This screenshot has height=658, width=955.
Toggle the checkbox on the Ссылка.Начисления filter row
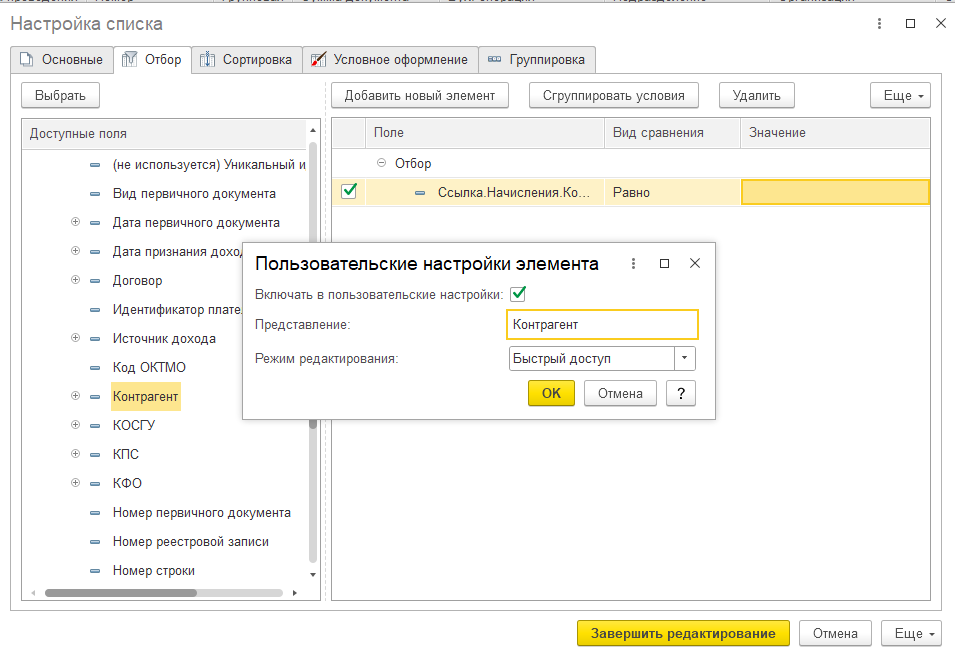[349, 192]
